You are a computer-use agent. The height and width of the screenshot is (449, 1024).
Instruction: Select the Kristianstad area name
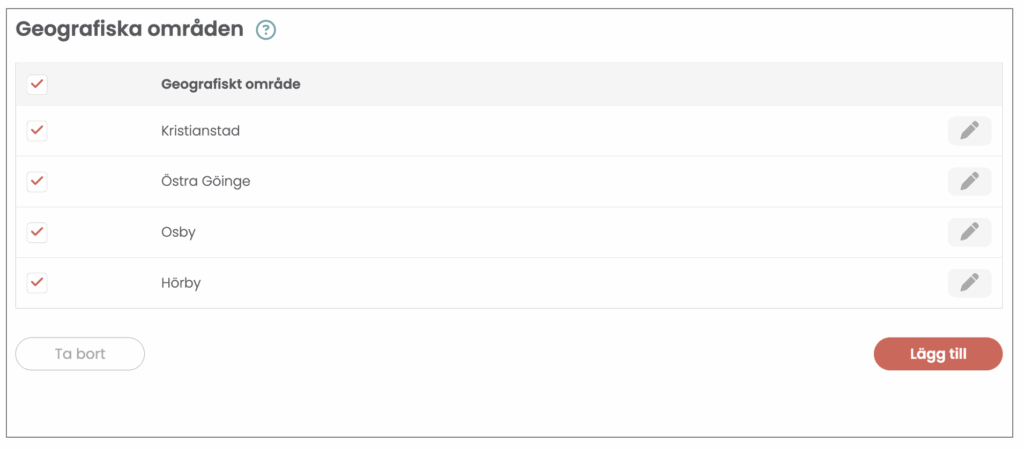pos(200,131)
